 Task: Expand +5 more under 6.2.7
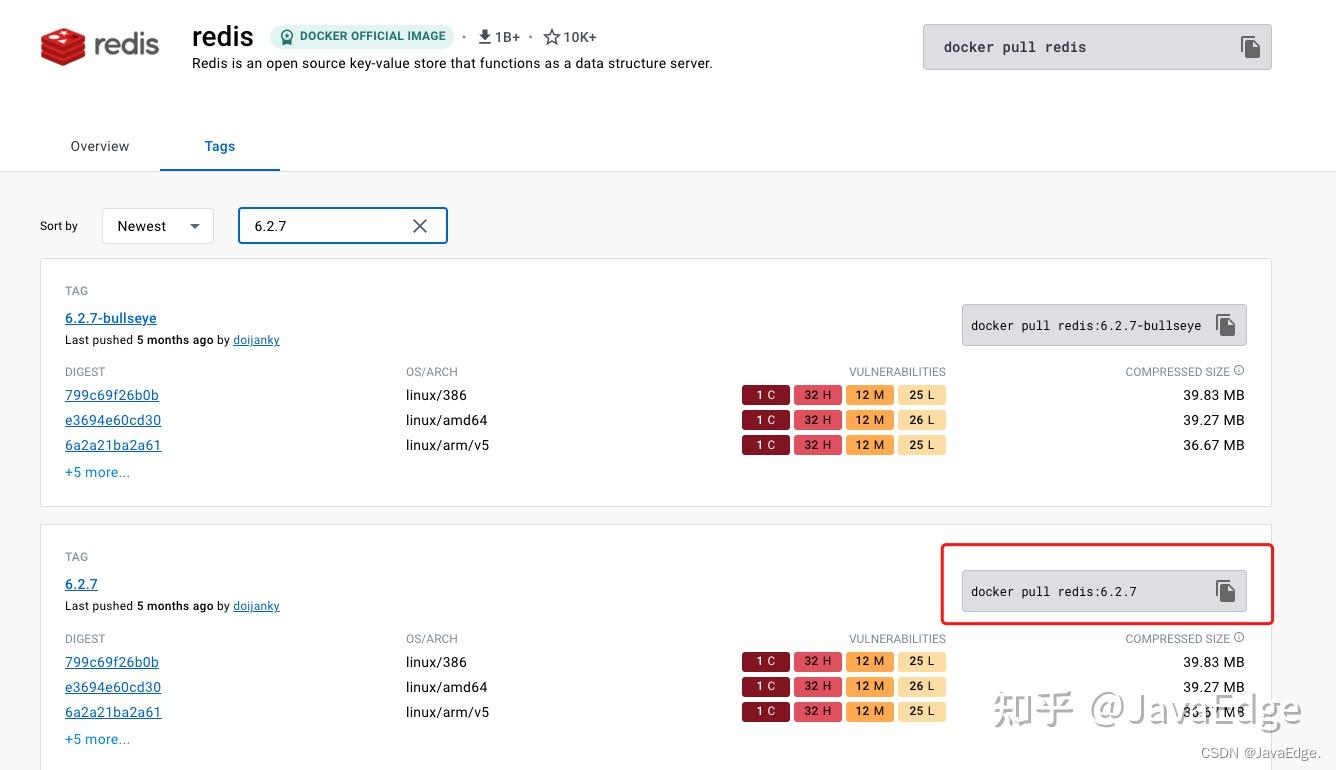point(97,739)
